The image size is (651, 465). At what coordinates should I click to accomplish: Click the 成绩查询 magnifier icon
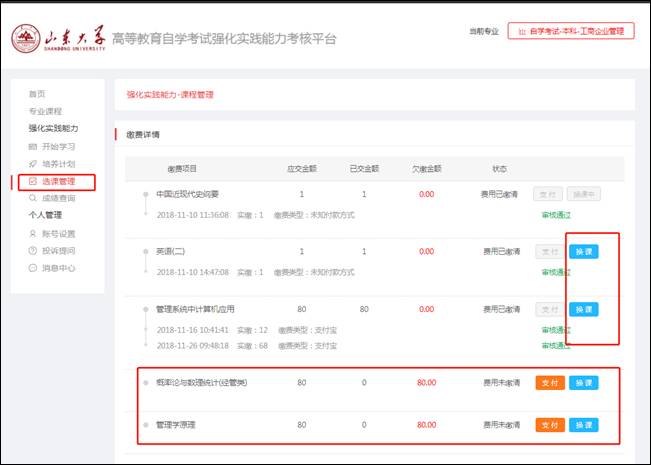pos(33,198)
